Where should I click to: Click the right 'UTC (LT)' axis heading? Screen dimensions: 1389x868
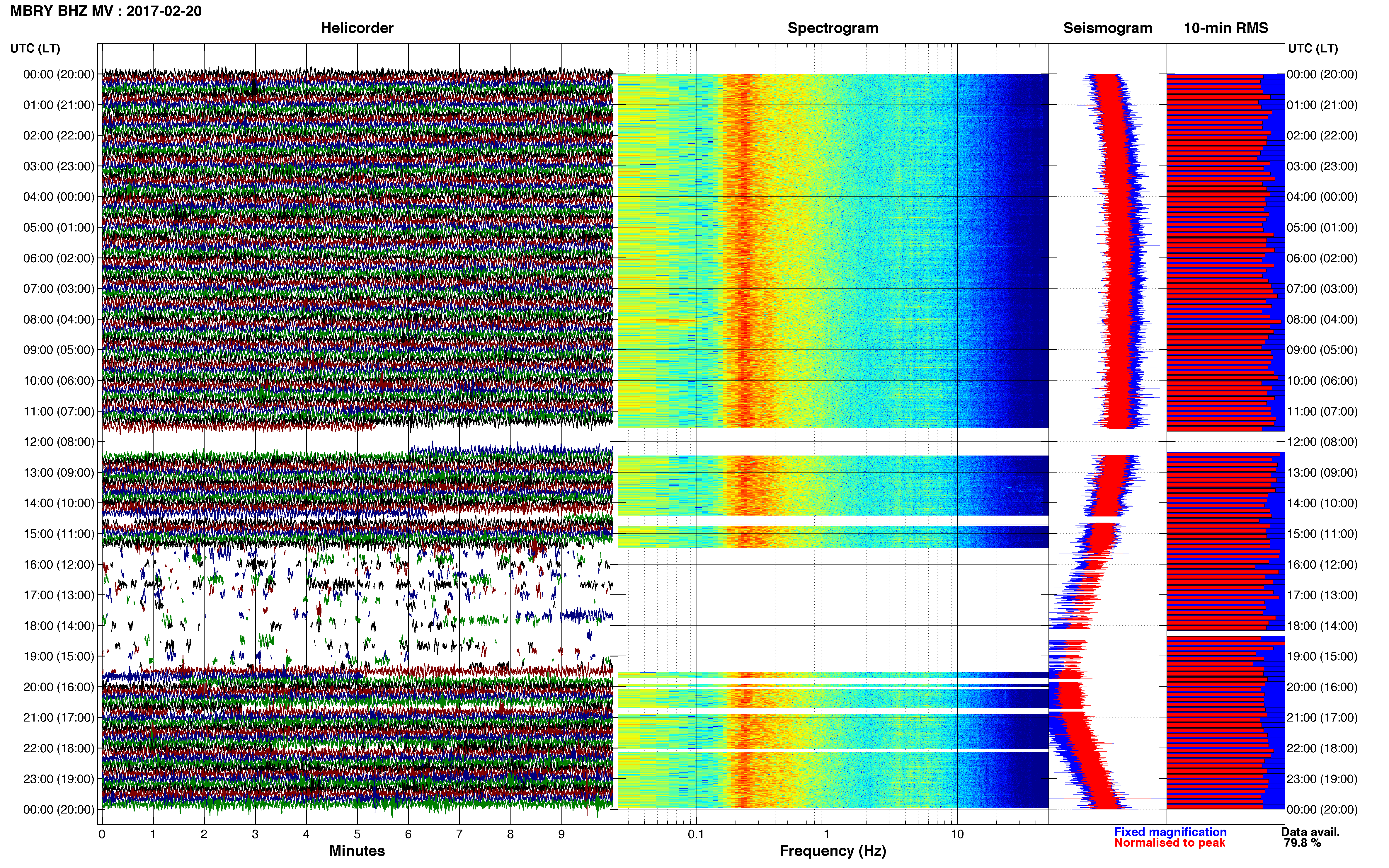pyautogui.click(x=1313, y=48)
